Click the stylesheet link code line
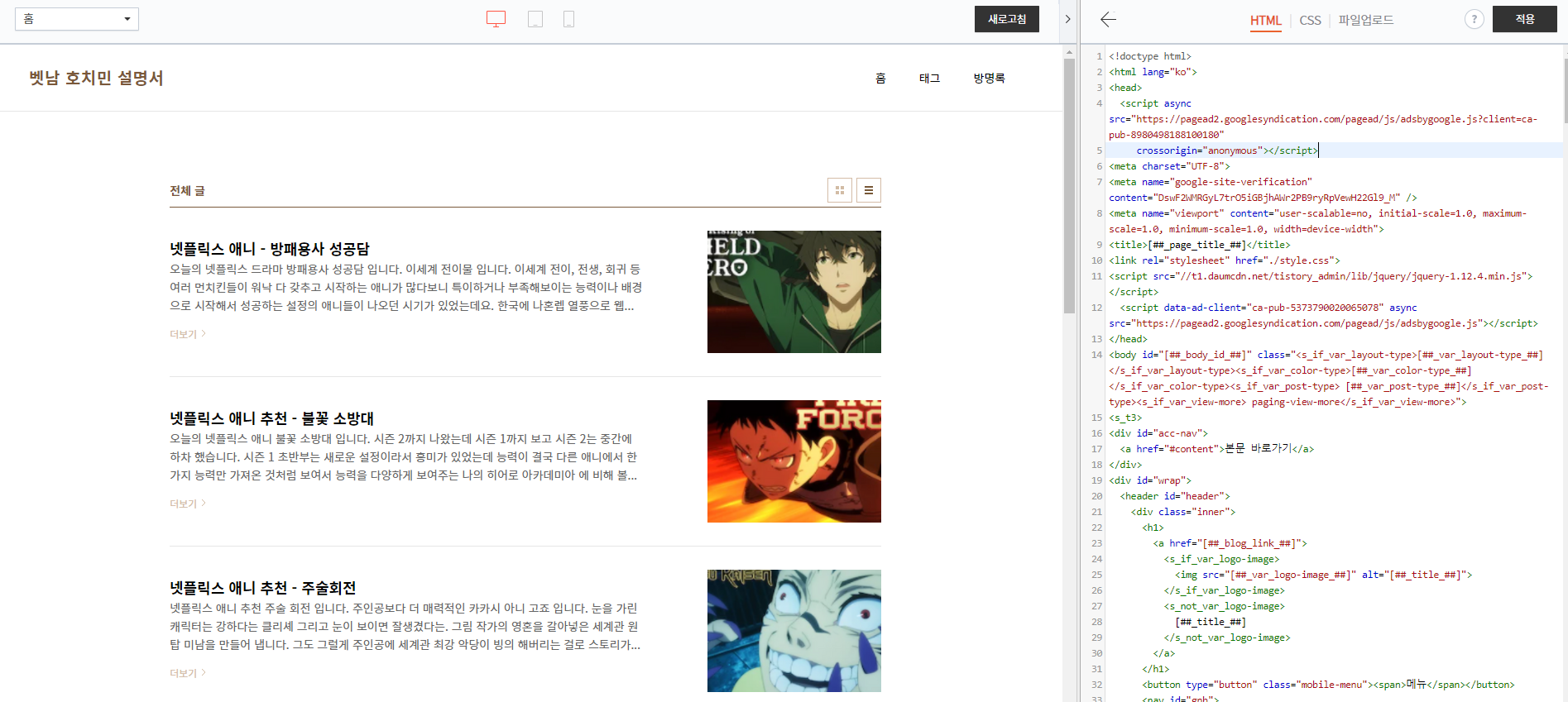Viewport: 1568px width, 702px height. pyautogui.click(x=1225, y=260)
